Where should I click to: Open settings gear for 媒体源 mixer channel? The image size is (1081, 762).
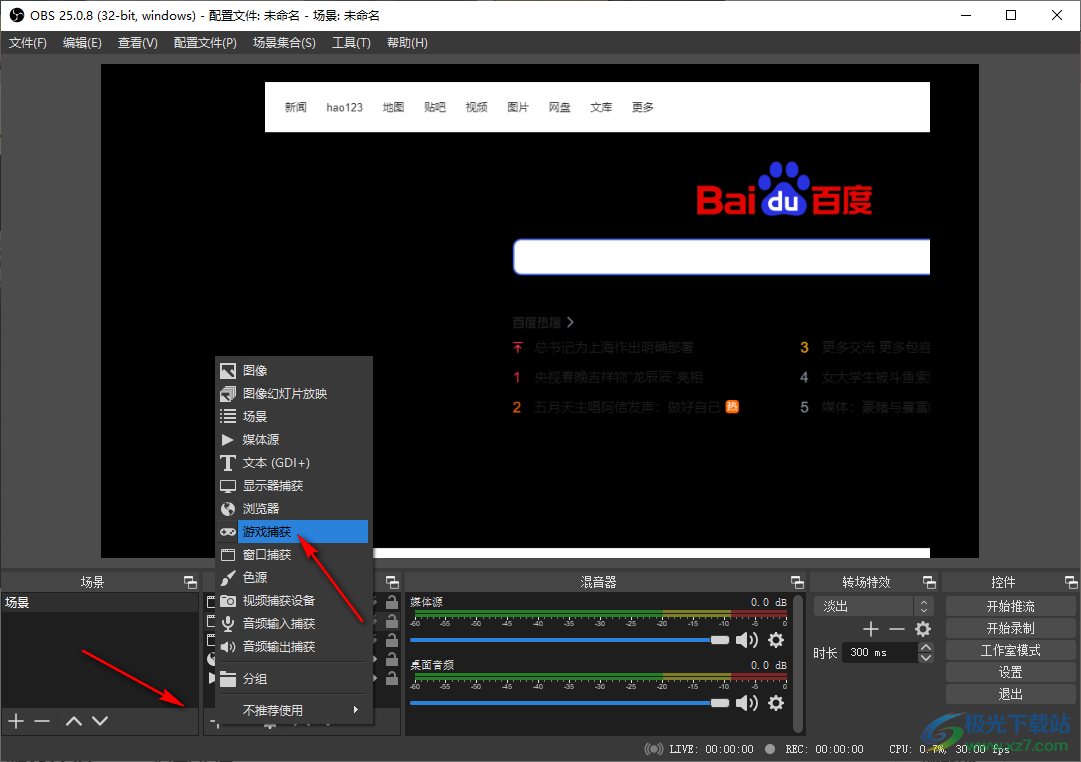pyautogui.click(x=776, y=640)
